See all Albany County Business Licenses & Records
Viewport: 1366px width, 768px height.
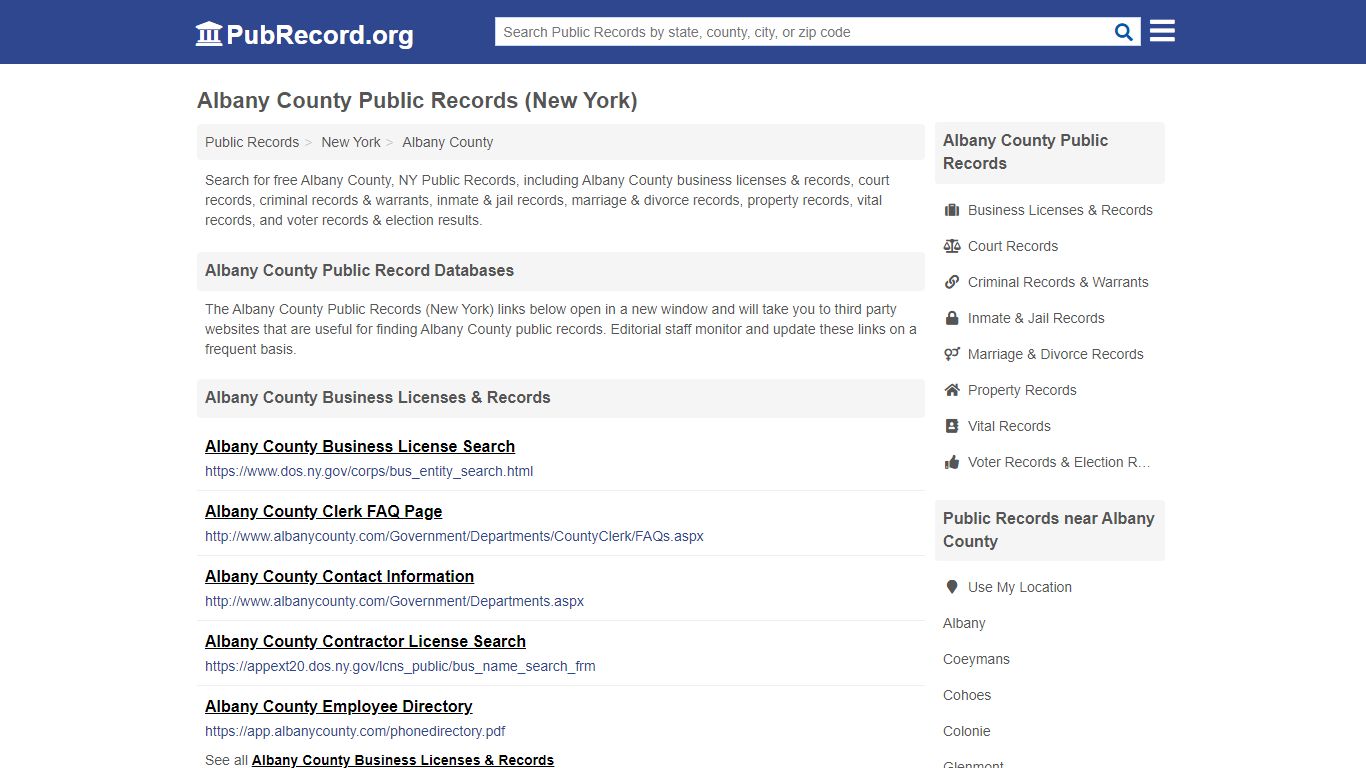pyautogui.click(x=403, y=760)
